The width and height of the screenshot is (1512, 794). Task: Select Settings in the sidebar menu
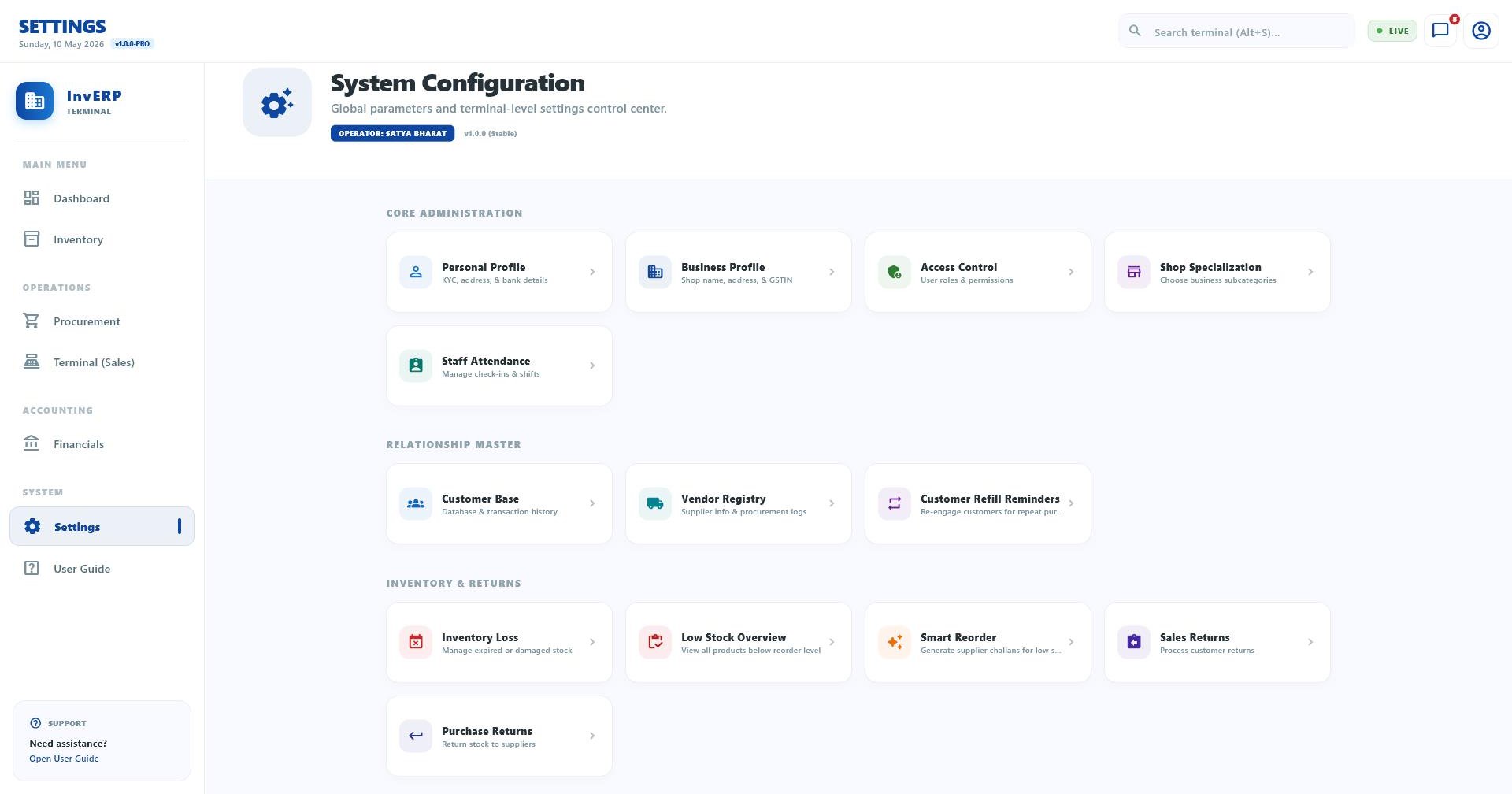pos(102,526)
